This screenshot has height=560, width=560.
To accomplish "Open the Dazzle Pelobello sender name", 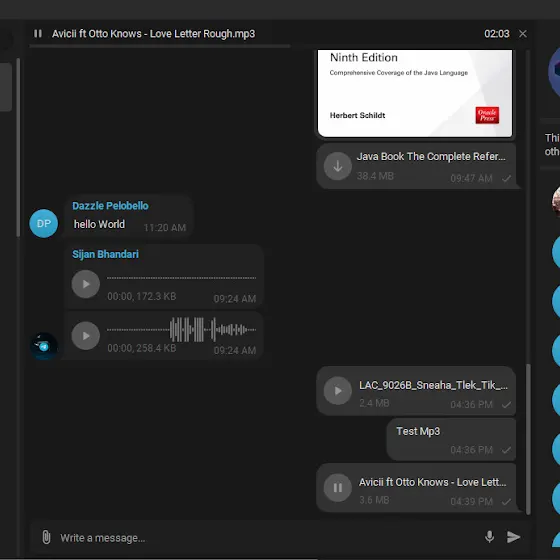I will pos(110,206).
